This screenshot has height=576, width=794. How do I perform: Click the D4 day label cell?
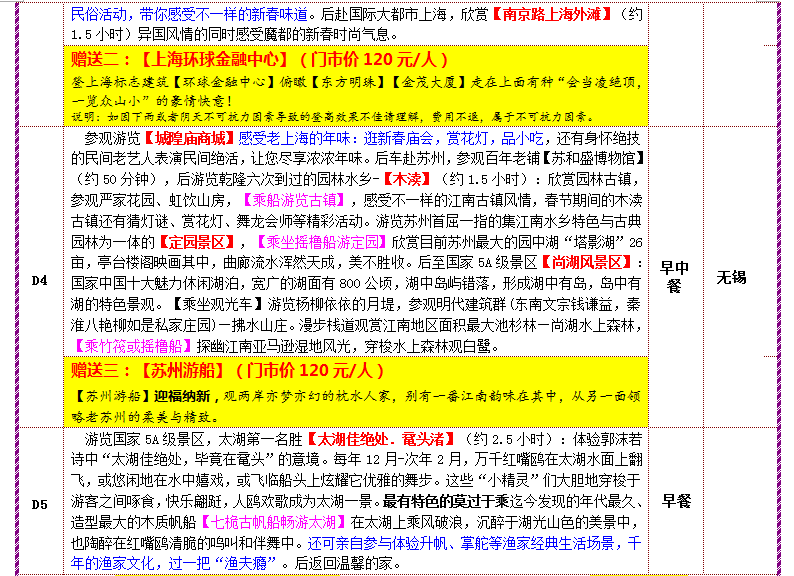[x=37, y=279]
